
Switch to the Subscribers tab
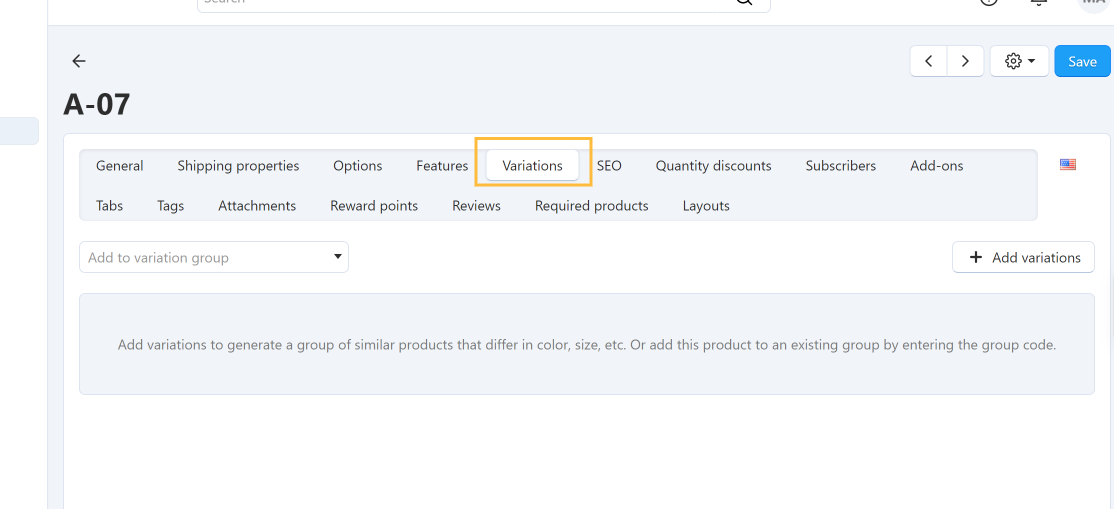(840, 166)
